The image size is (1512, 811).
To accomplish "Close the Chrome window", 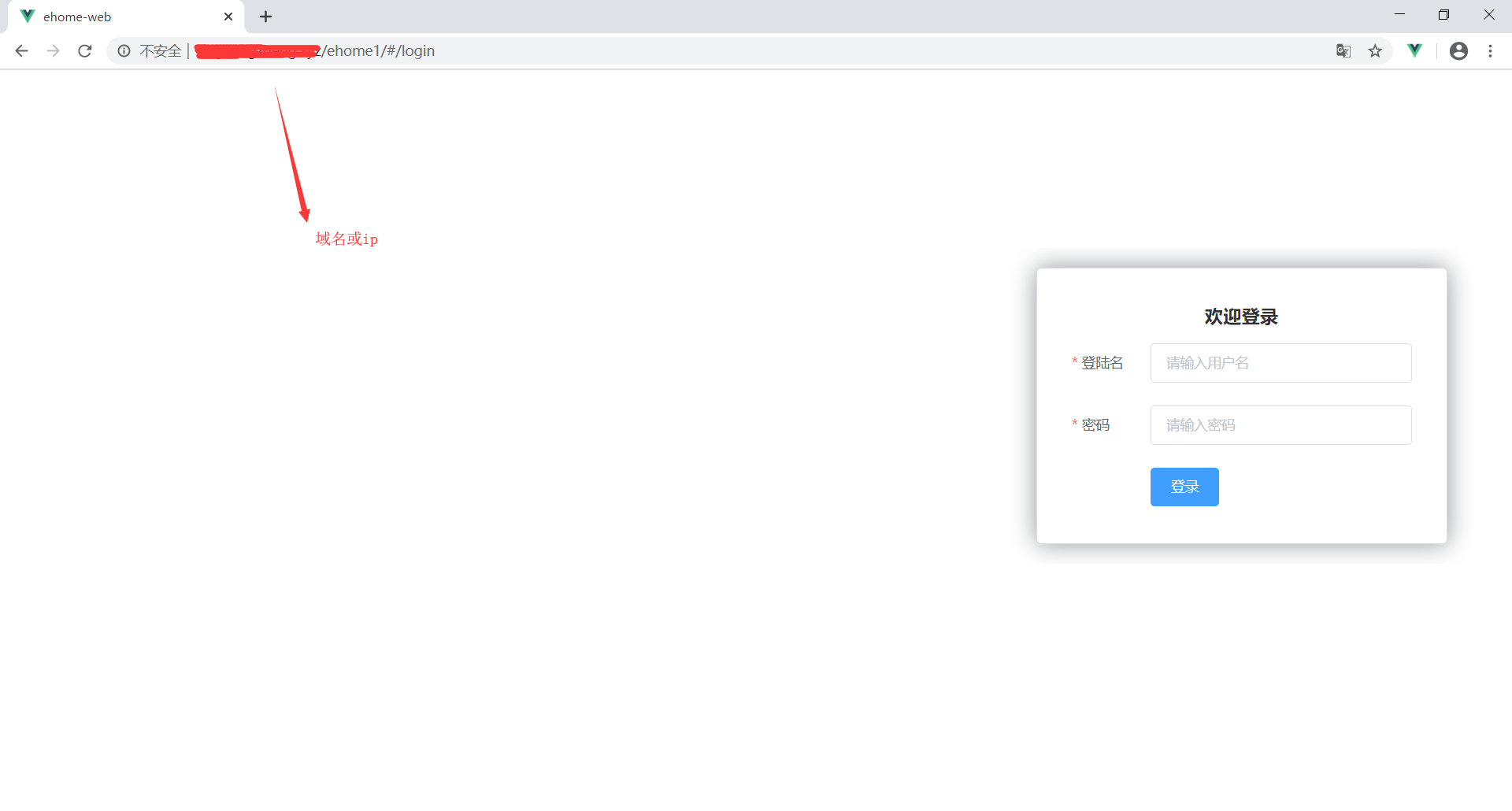I will pyautogui.click(x=1489, y=14).
